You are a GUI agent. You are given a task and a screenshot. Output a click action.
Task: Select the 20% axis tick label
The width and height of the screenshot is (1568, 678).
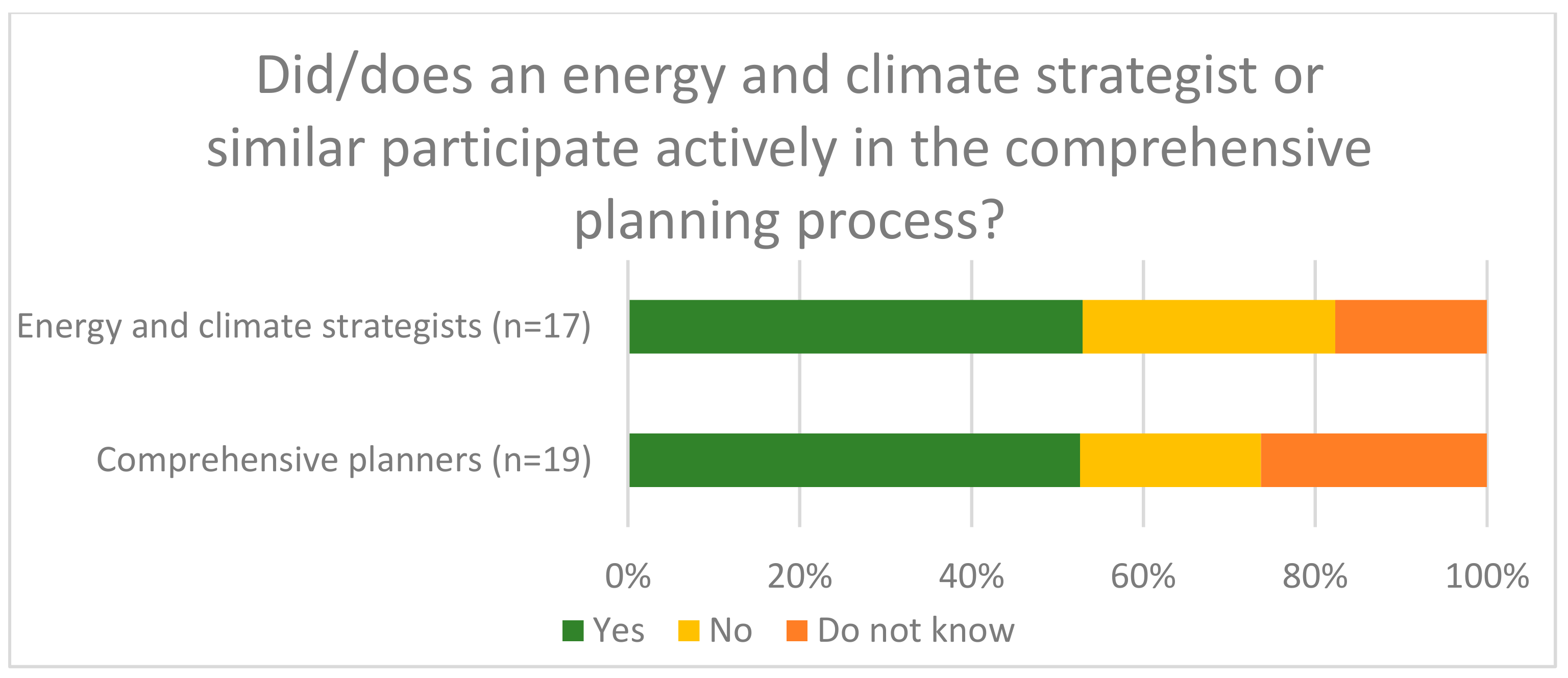pos(799,576)
